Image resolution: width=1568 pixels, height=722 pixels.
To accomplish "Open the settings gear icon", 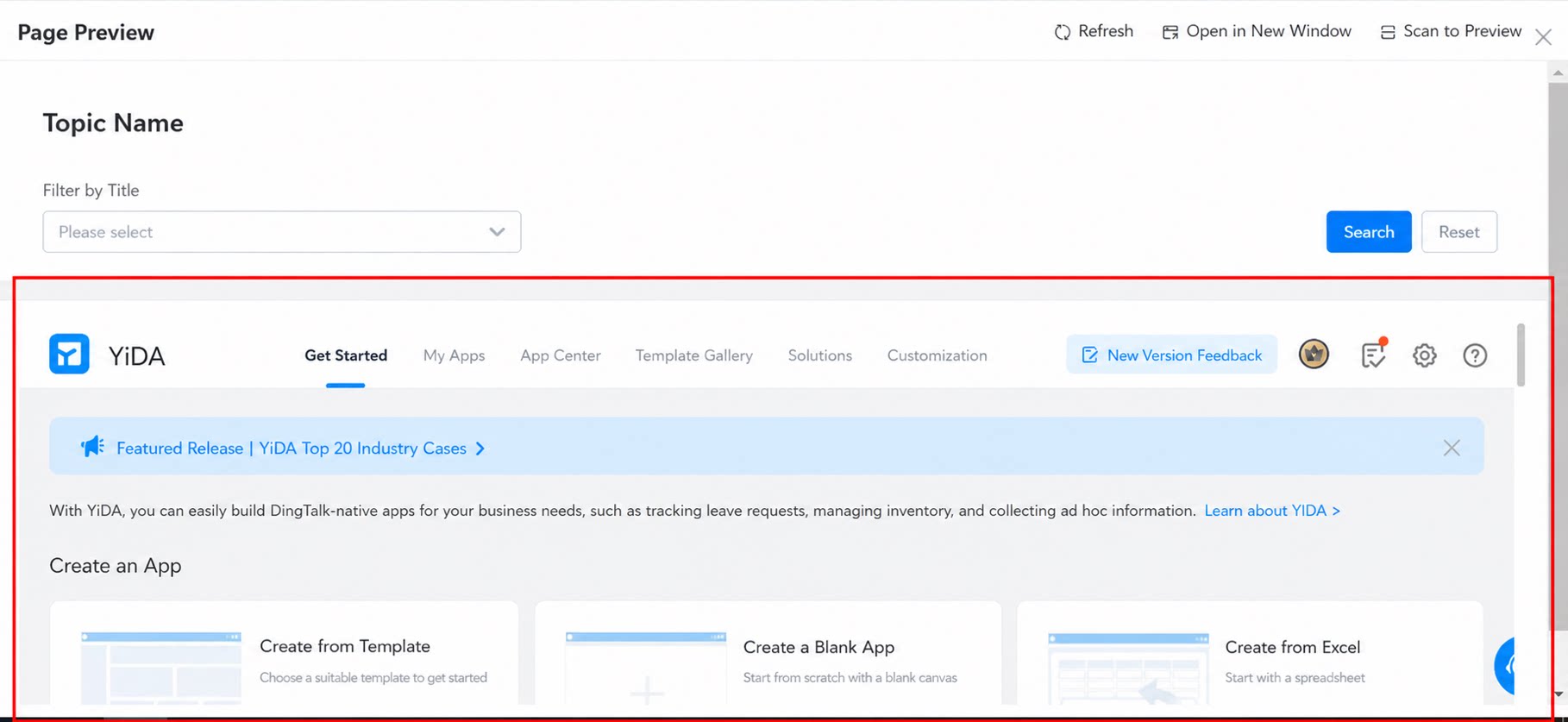I will coord(1424,355).
